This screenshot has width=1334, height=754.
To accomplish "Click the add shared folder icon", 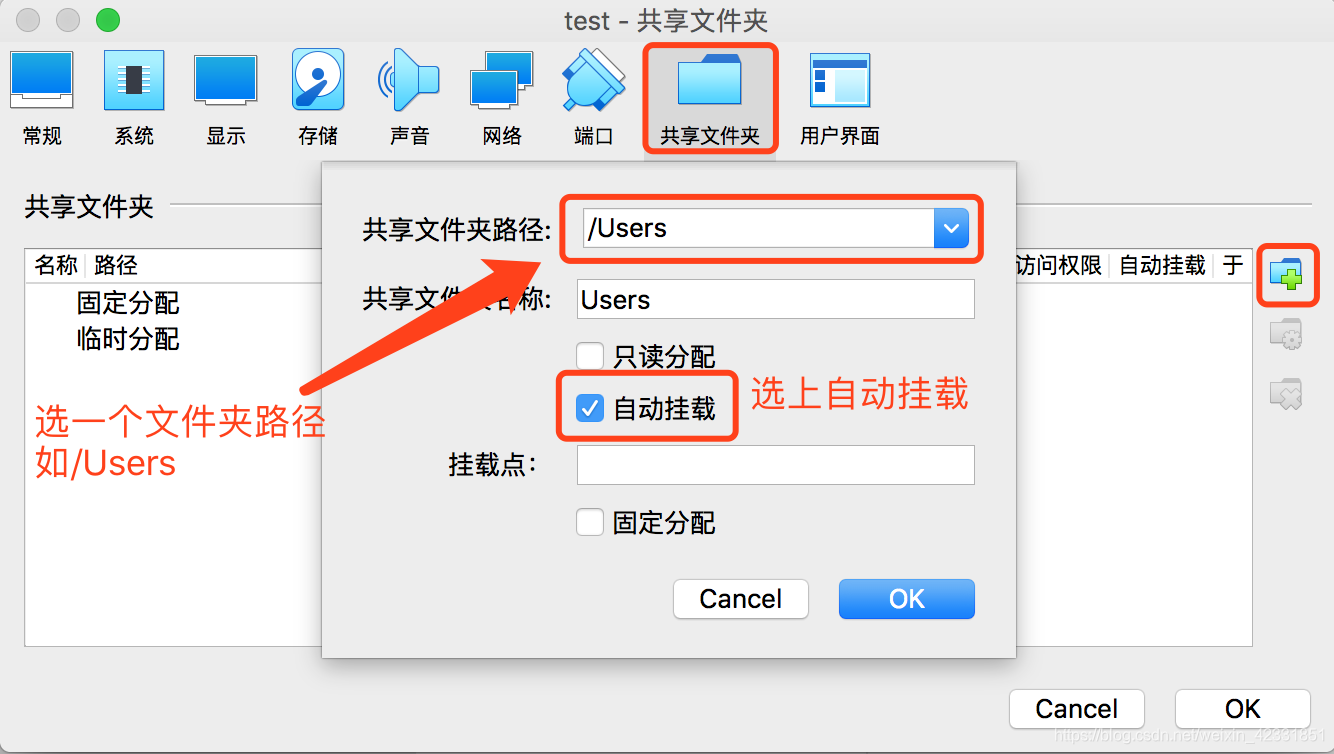I will coord(1286,273).
